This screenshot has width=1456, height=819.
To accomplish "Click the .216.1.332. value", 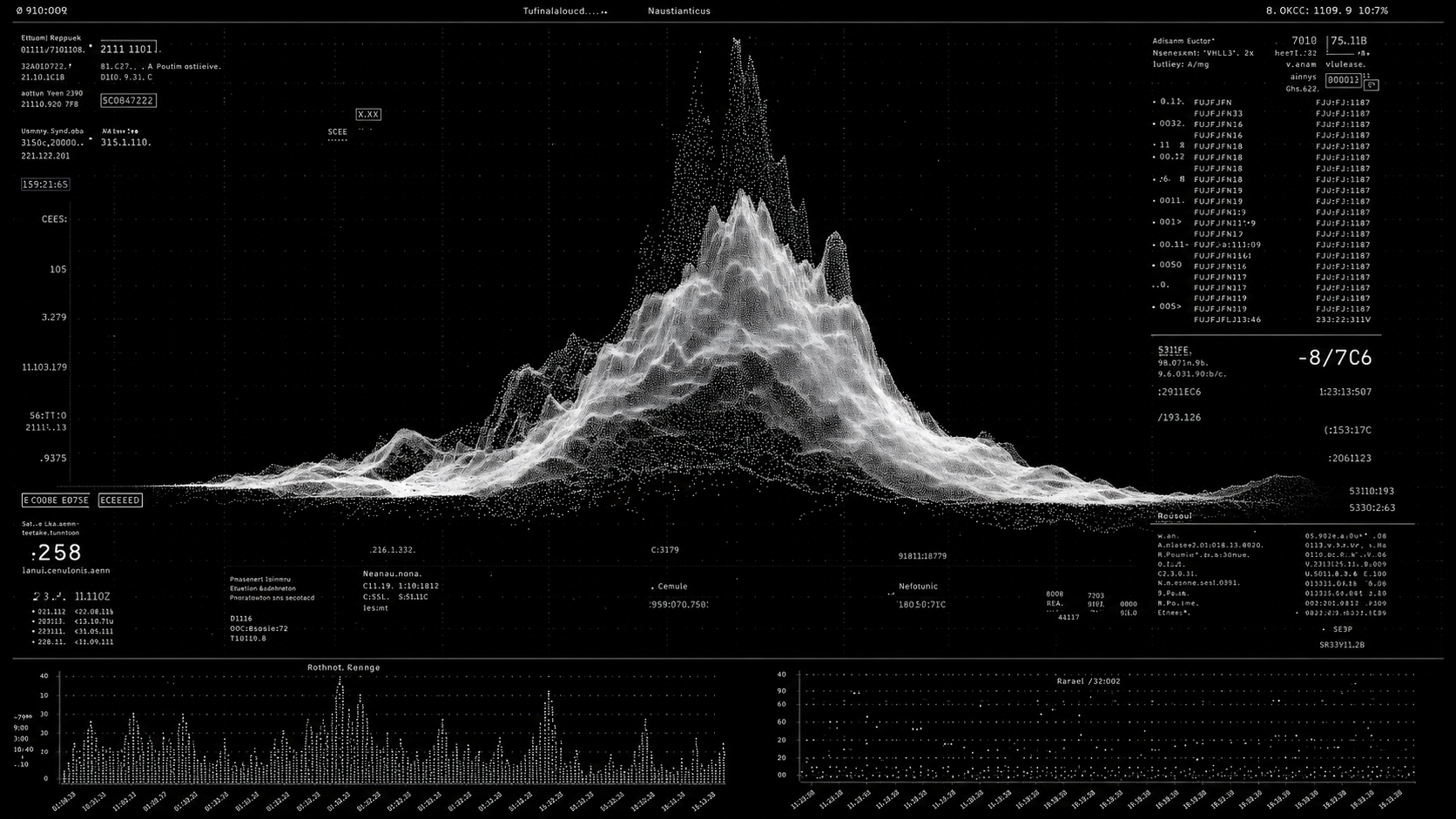I will 393,550.
